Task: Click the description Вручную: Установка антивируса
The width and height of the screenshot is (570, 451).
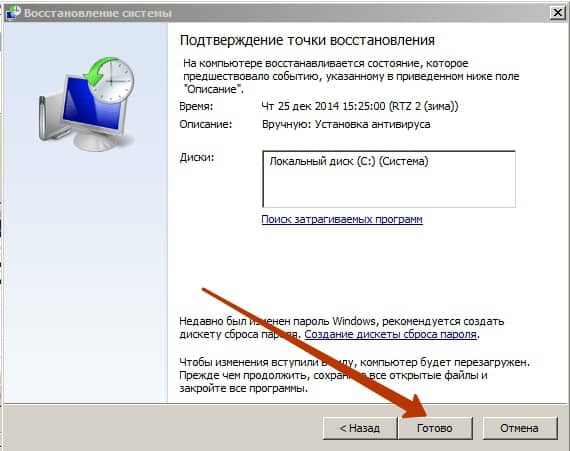Action: (x=346, y=124)
